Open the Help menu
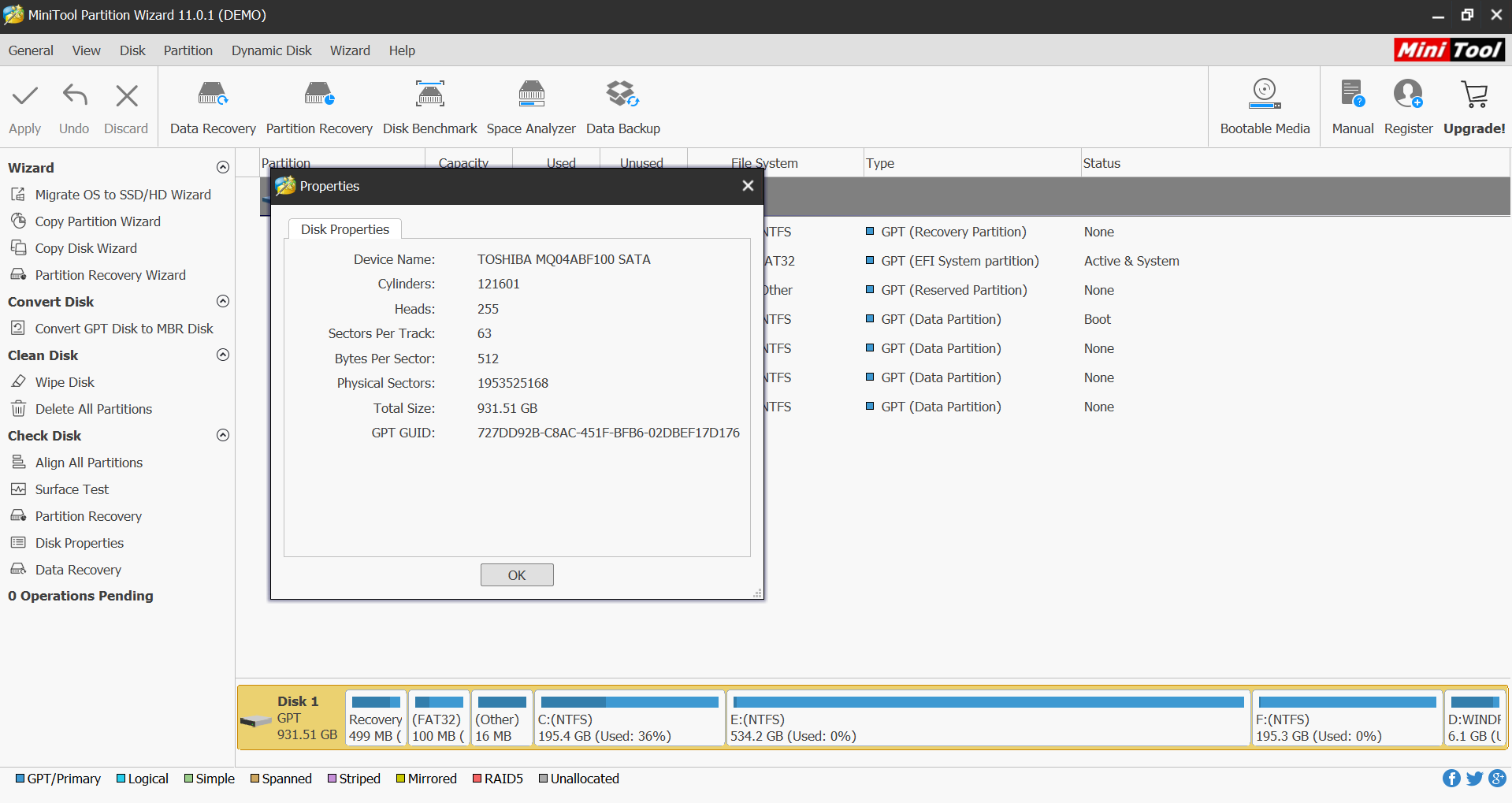 (401, 50)
